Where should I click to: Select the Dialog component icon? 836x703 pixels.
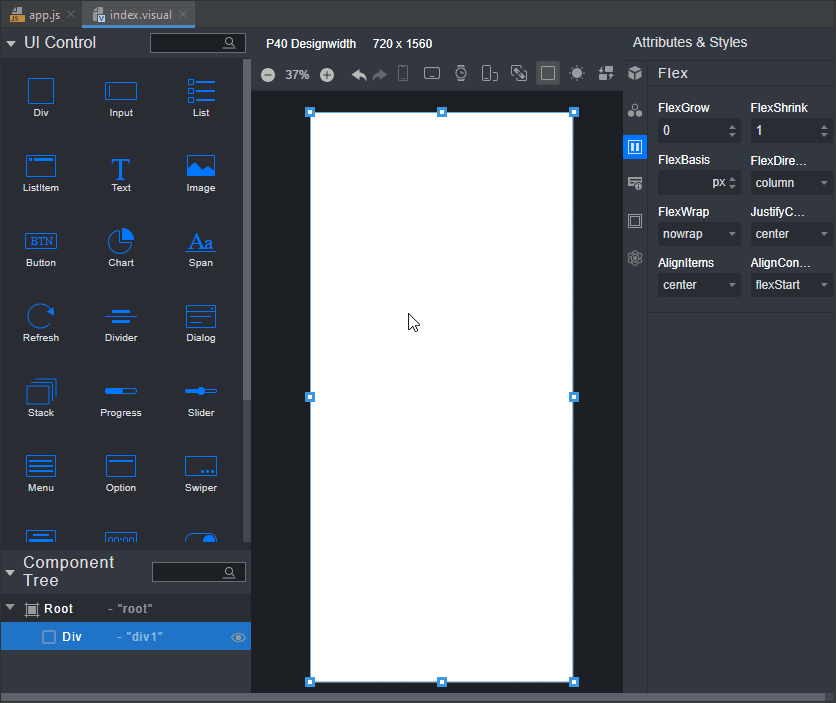coord(201,316)
